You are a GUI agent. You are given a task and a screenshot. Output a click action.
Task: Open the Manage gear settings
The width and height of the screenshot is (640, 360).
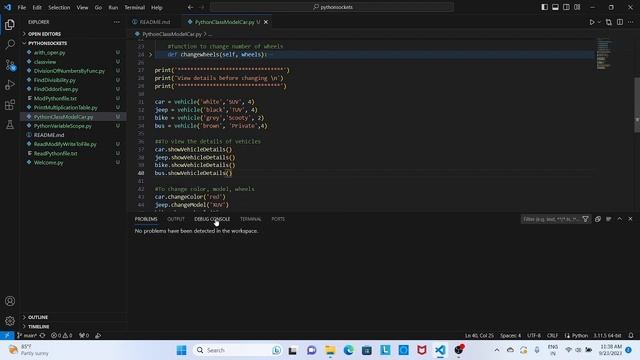coord(10,321)
